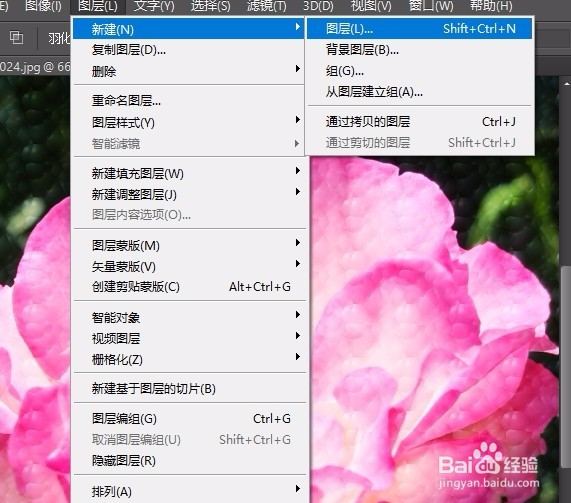Open the 视图(V) menu
Screen dimensions: 571x503
point(371,6)
